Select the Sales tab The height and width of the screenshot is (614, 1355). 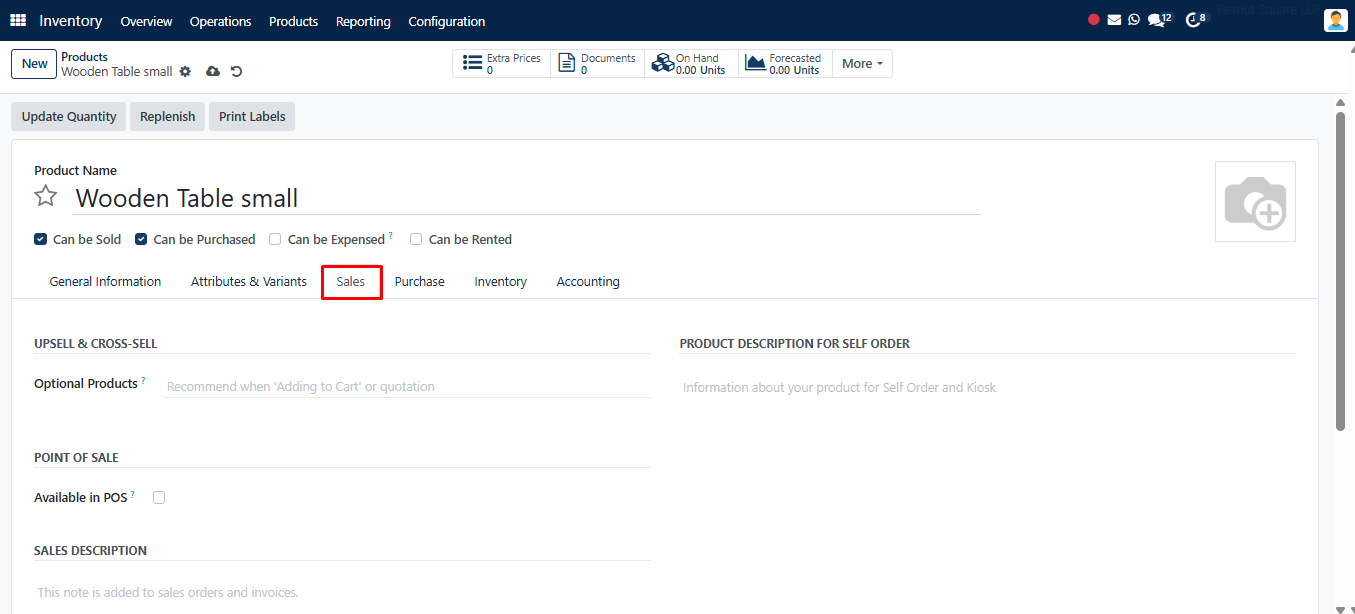(x=351, y=282)
